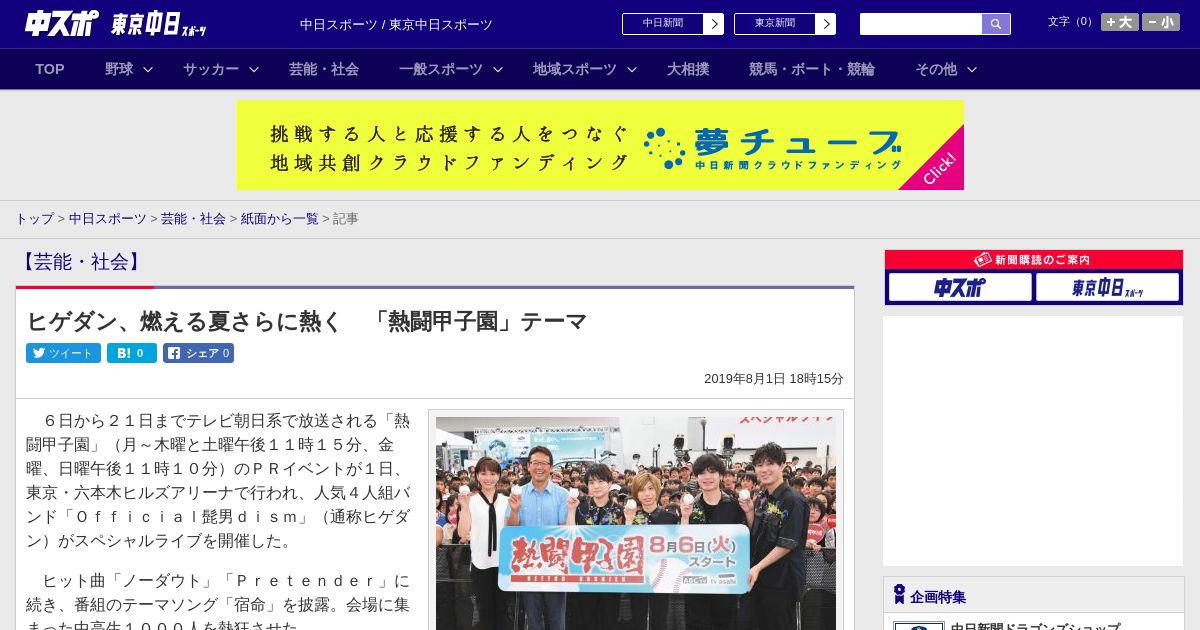Click the 東京中日スポーツ subscription button in sidebar
Image resolution: width=1200 pixels, height=630 pixels.
[x=1107, y=287]
